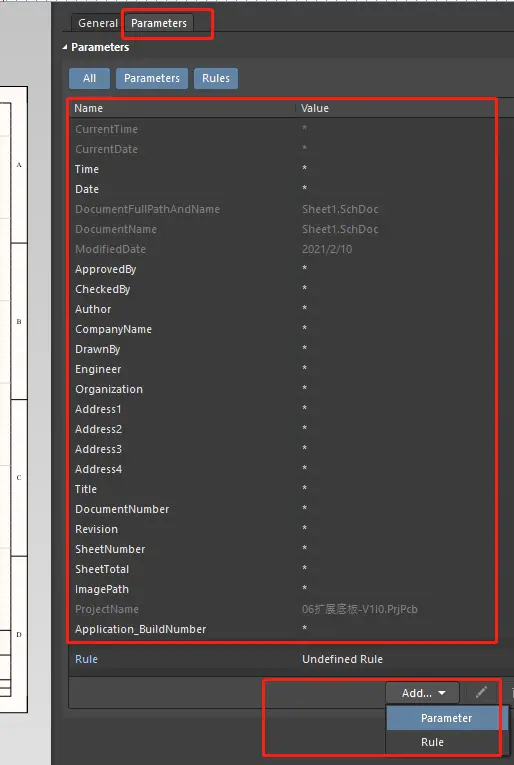The height and width of the screenshot is (765, 514).
Task: Edit the DocumentNumber value field
Action: 397,509
